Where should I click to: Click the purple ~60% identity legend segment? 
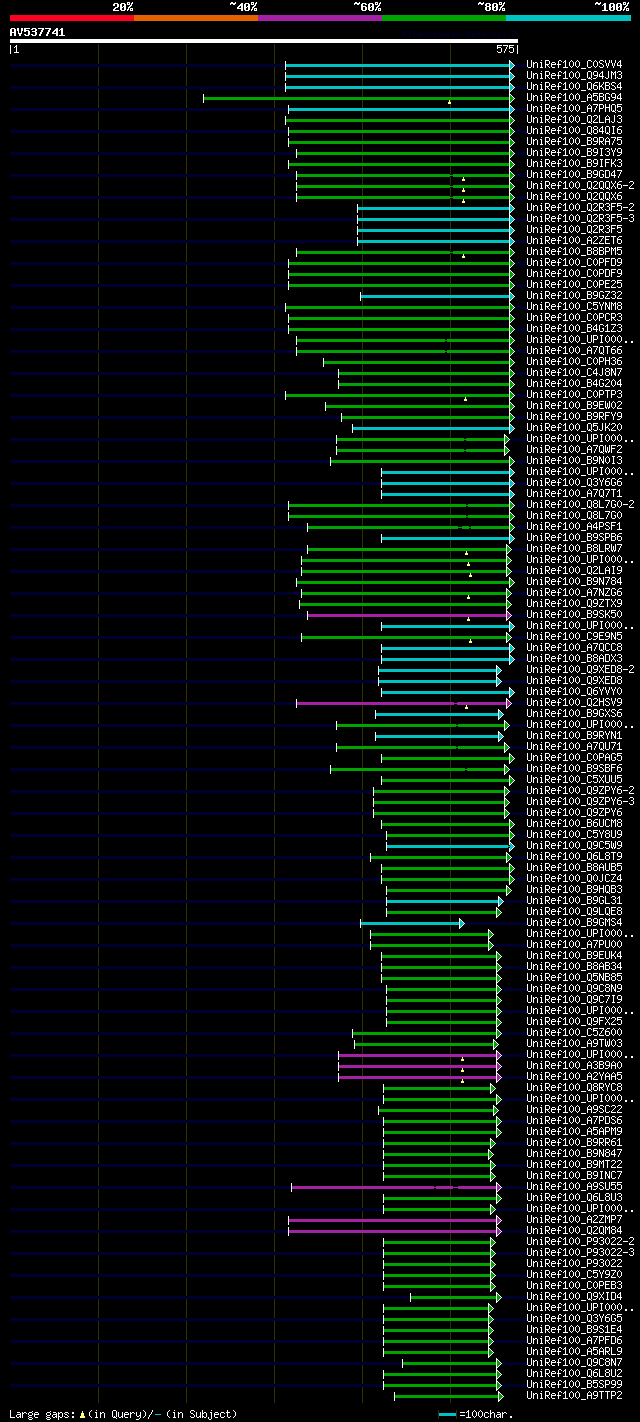coord(320,18)
